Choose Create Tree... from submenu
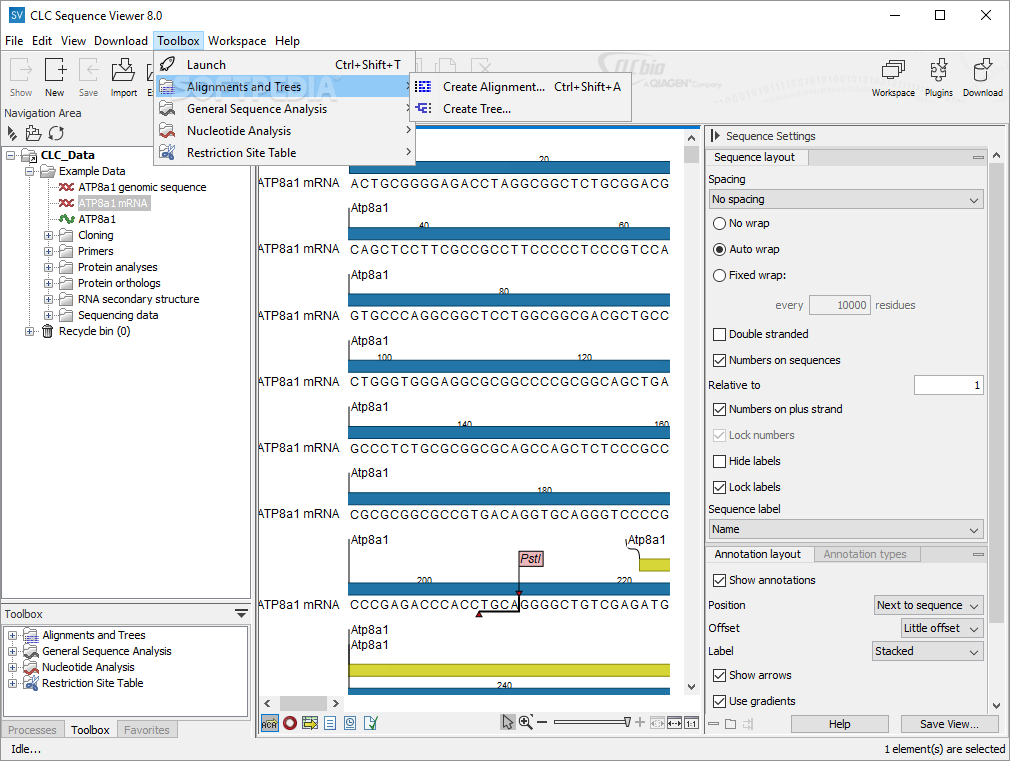 (520, 109)
